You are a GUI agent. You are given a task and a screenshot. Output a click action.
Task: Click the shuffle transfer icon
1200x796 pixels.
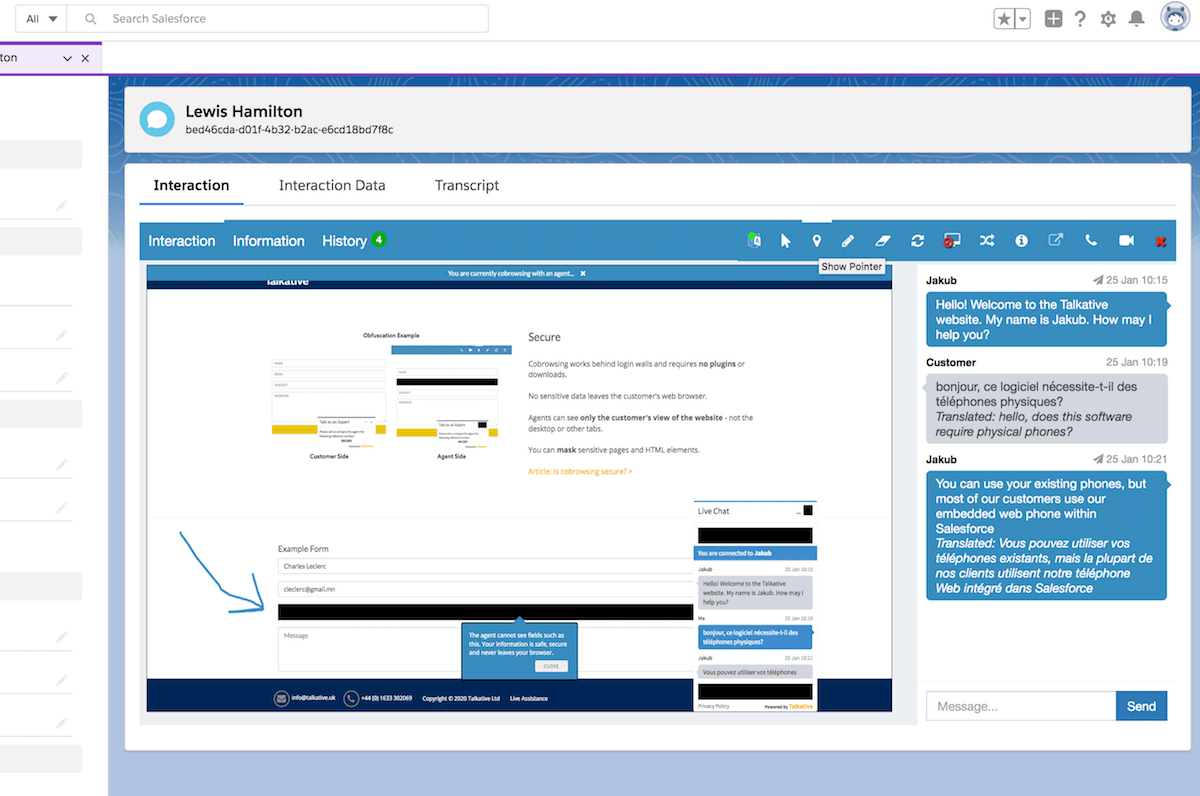987,240
